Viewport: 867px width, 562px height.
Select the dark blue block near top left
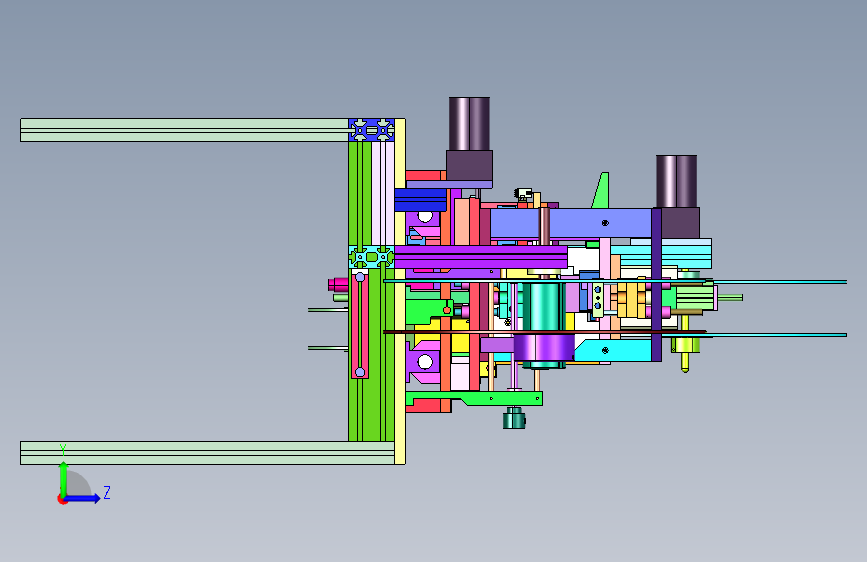421,200
